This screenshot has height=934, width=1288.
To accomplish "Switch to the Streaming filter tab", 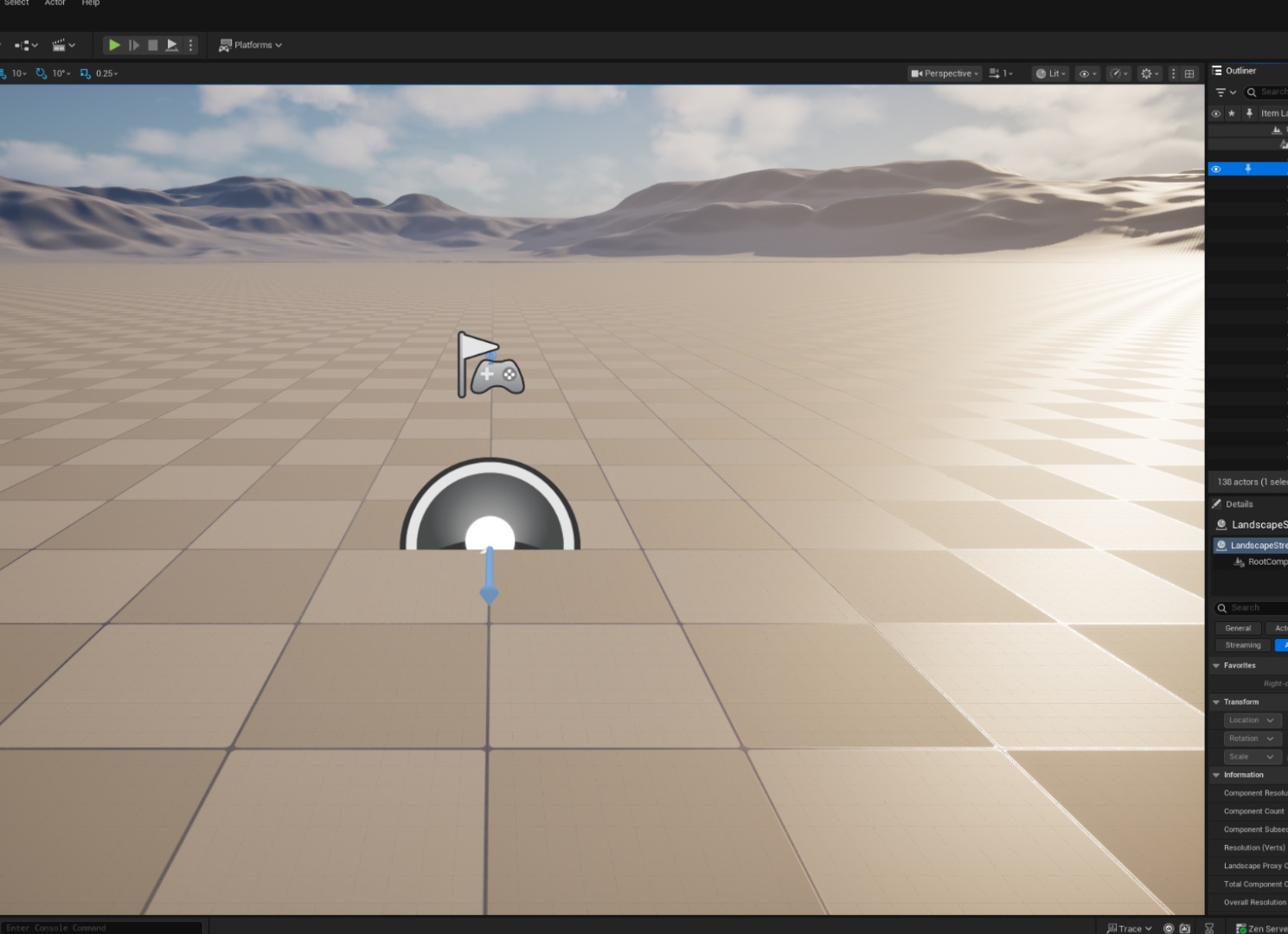I will coord(1243,645).
